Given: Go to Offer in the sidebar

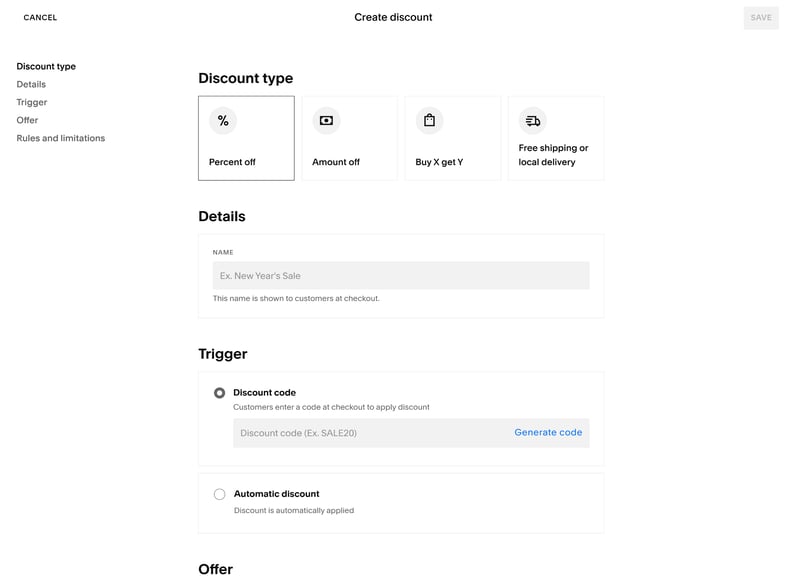Looking at the screenshot, I should (27, 120).
